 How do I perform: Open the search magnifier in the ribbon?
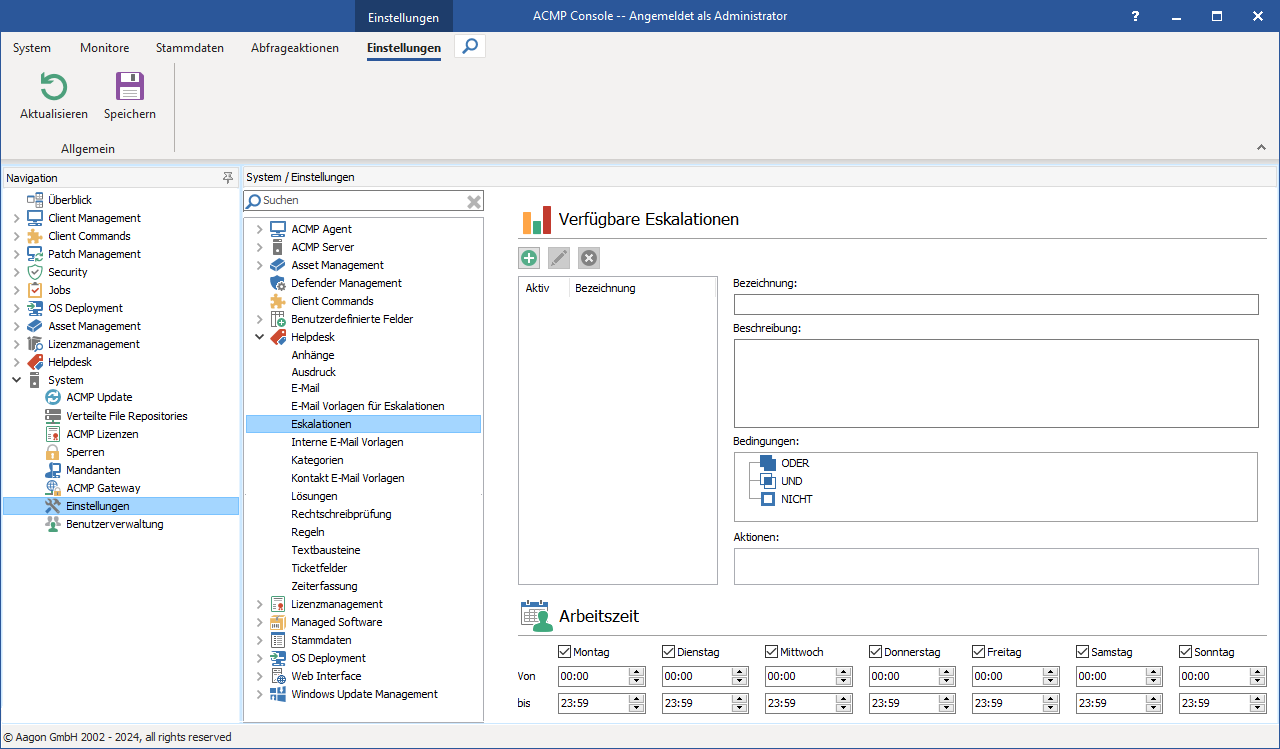[x=469, y=45]
